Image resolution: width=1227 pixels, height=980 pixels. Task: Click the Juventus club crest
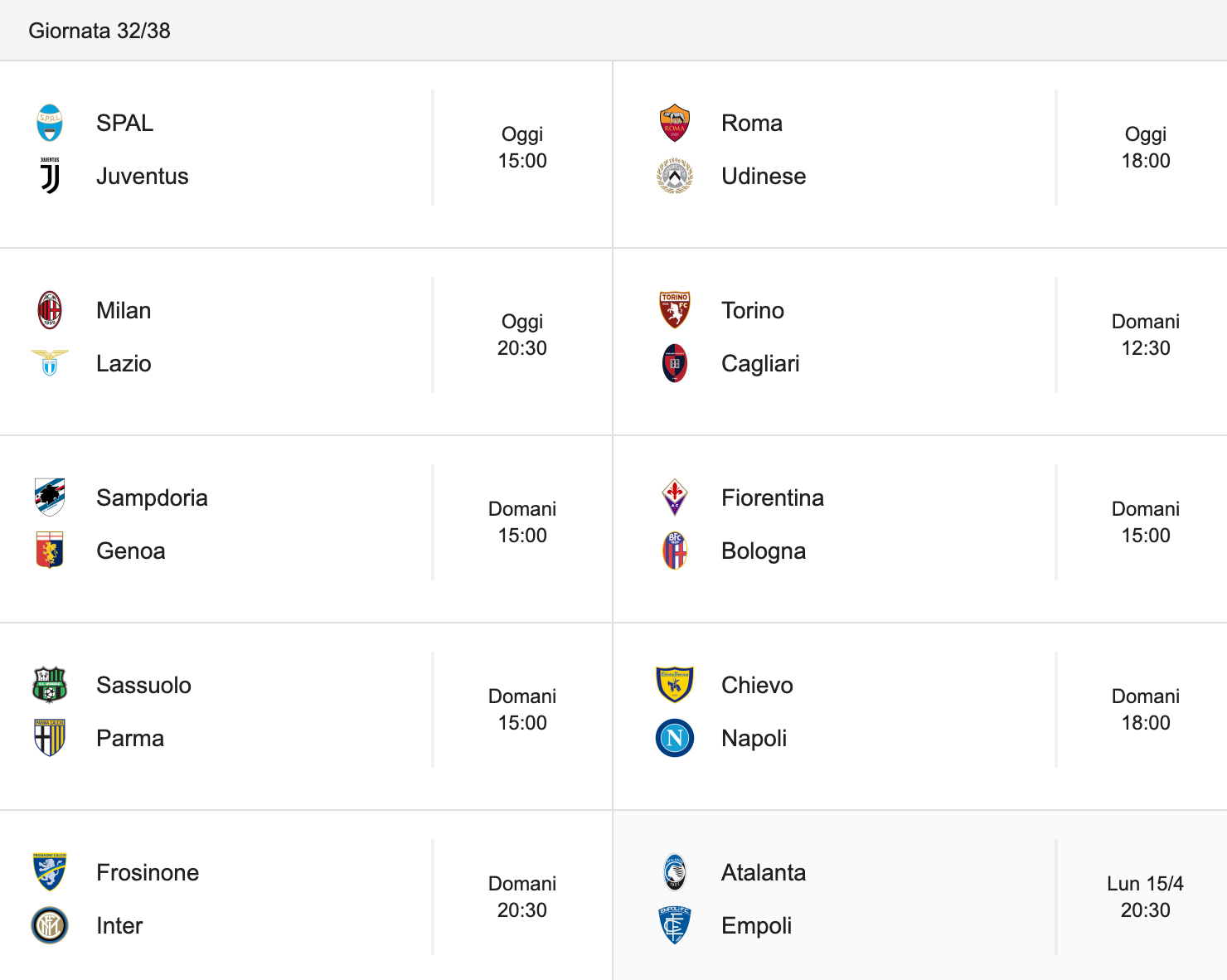tap(50, 176)
